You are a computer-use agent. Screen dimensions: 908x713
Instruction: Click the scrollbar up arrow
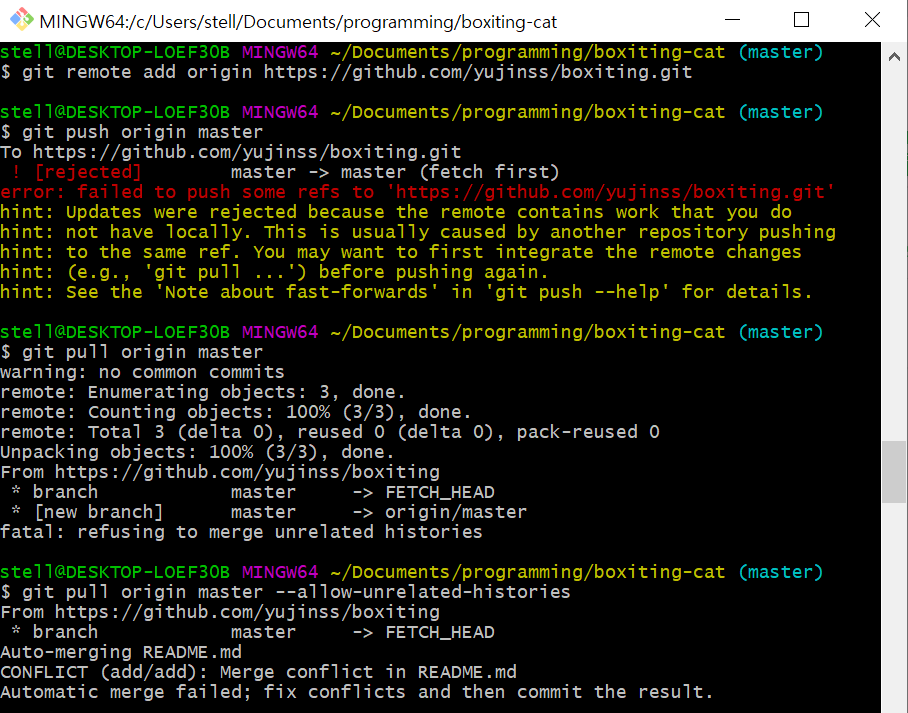click(894, 56)
